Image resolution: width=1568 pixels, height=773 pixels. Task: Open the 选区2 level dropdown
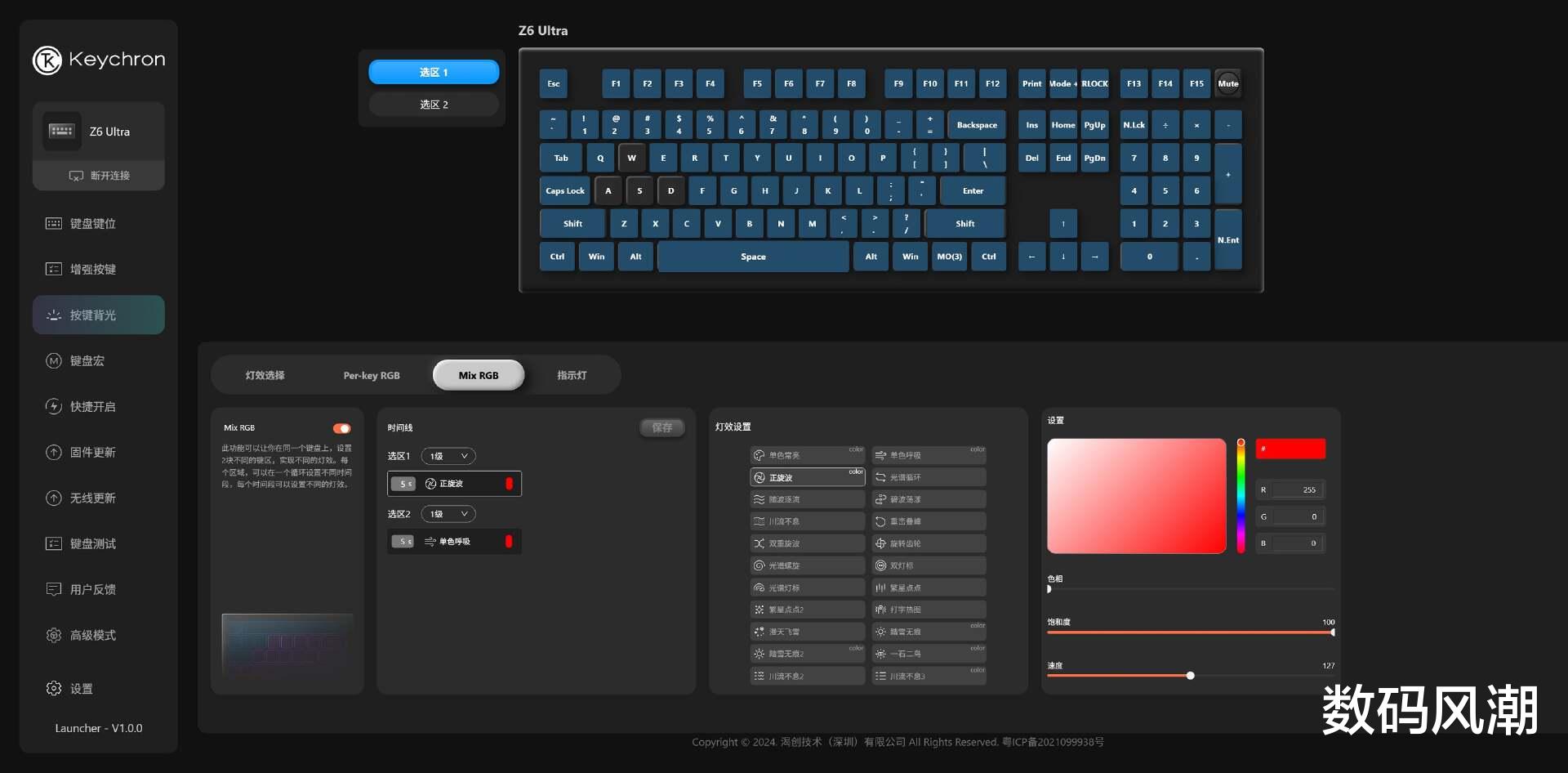[x=448, y=514]
